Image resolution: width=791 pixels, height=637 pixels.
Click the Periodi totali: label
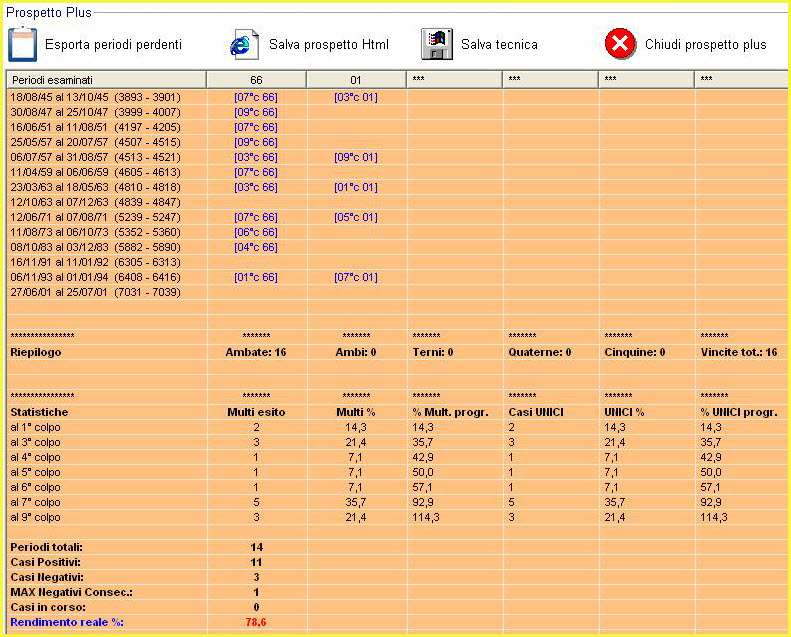pos(46,547)
